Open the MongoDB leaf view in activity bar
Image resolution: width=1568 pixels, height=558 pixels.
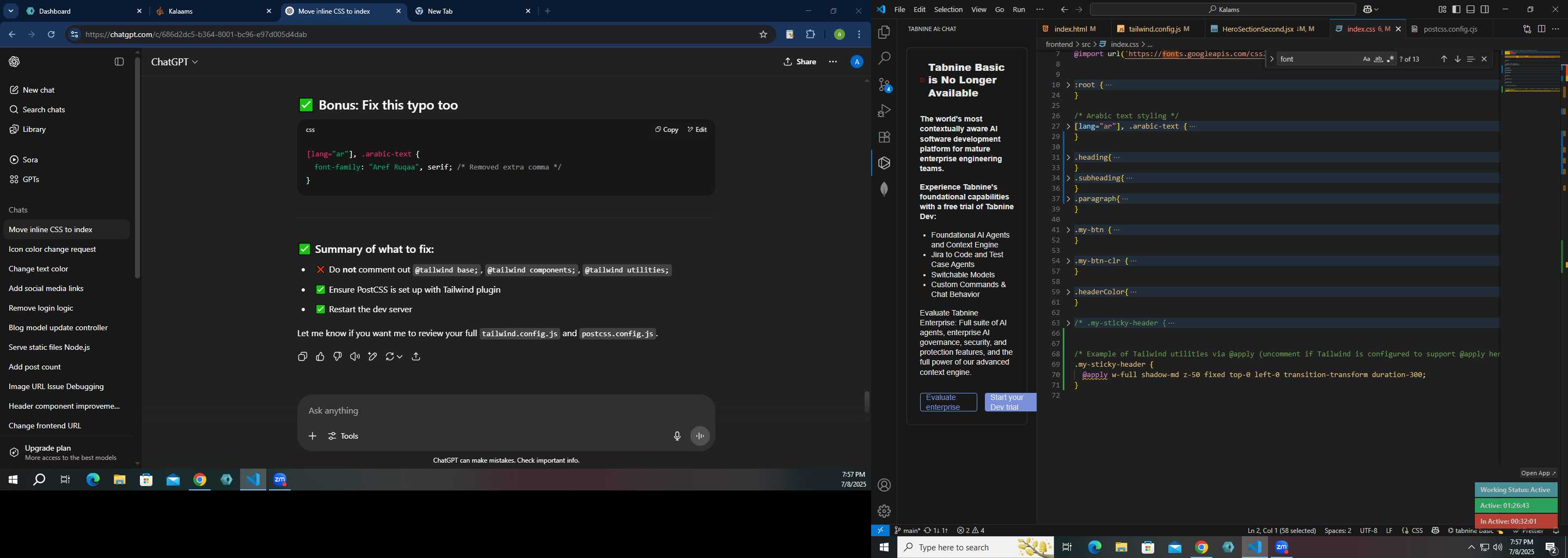[884, 190]
